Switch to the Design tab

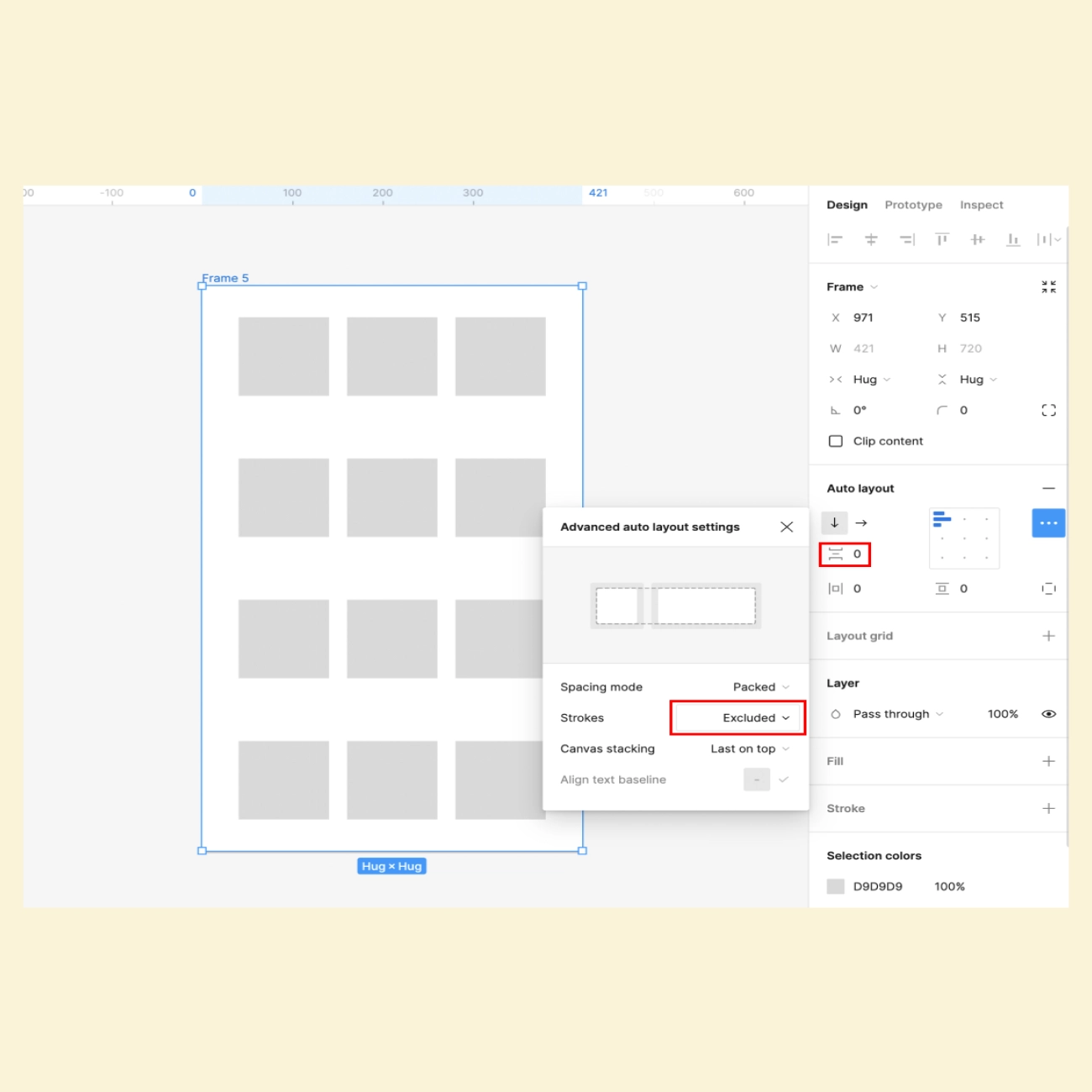[x=847, y=205]
